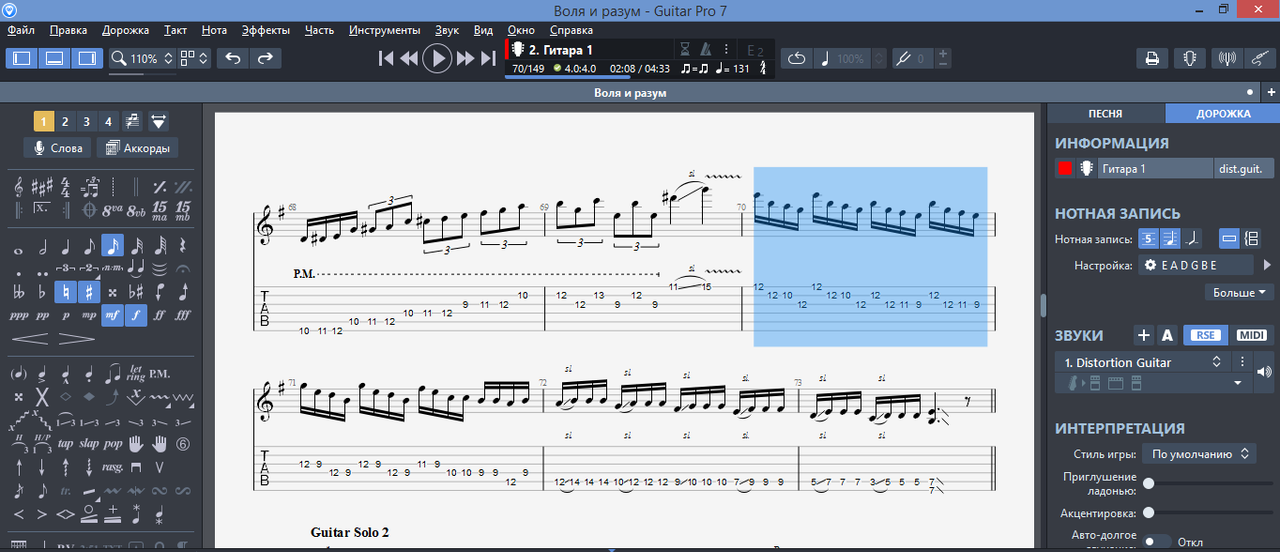Click the Аккорды chords button

137,148
